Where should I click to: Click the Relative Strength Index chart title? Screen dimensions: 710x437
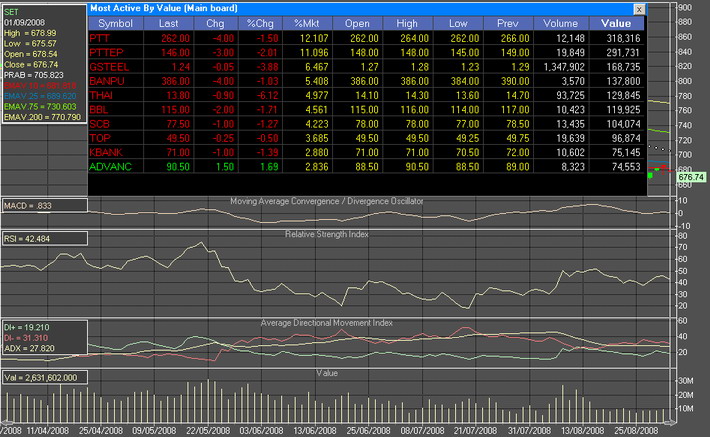[x=326, y=234]
